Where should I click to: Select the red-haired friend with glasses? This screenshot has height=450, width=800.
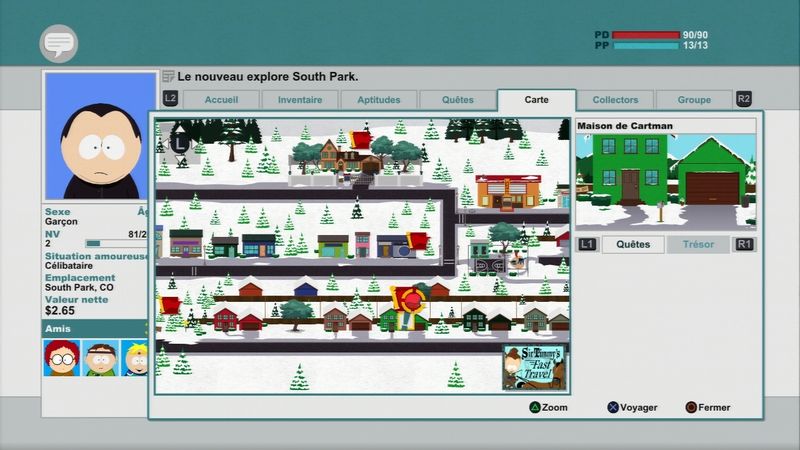62,358
